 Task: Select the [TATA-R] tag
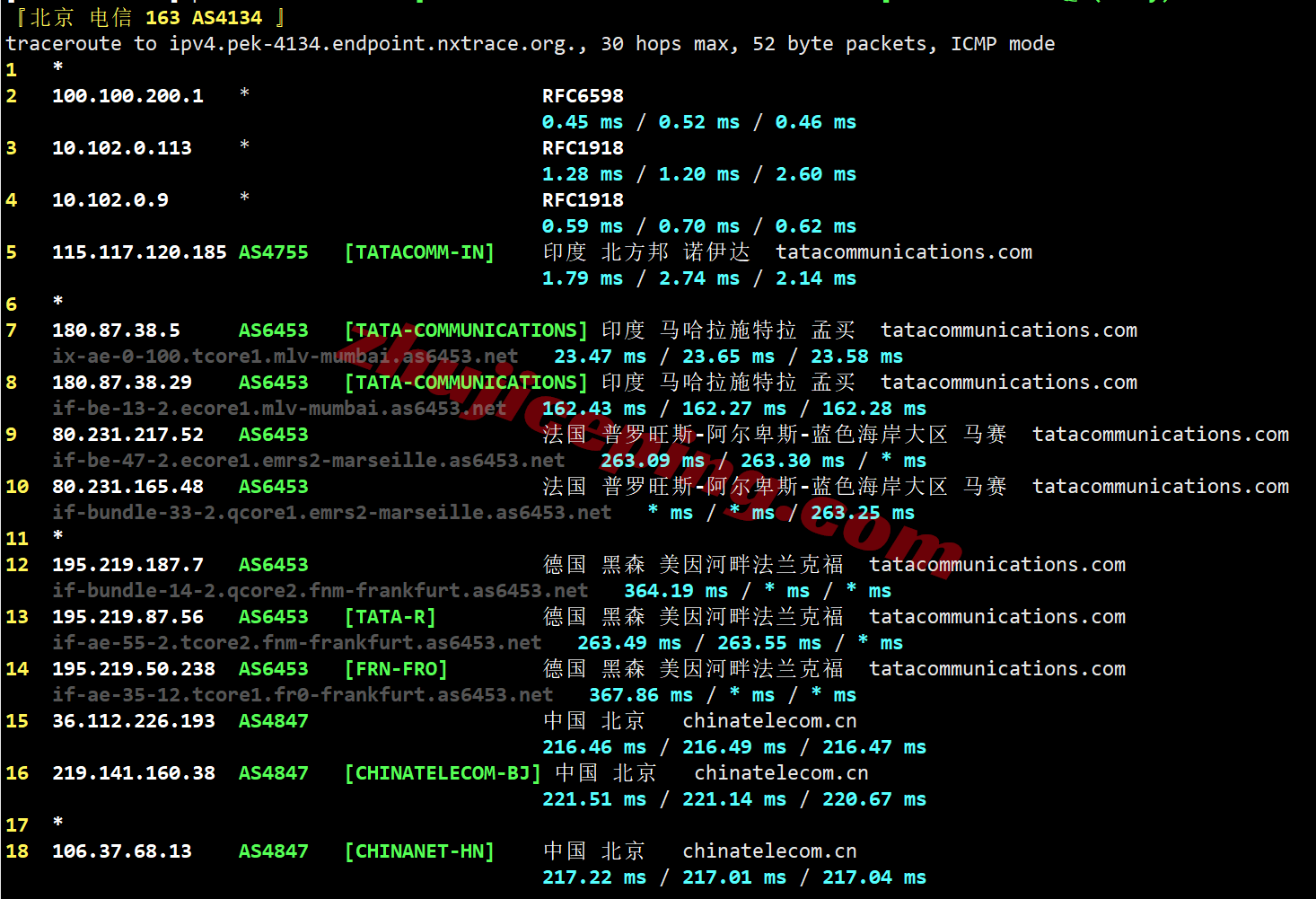390,617
